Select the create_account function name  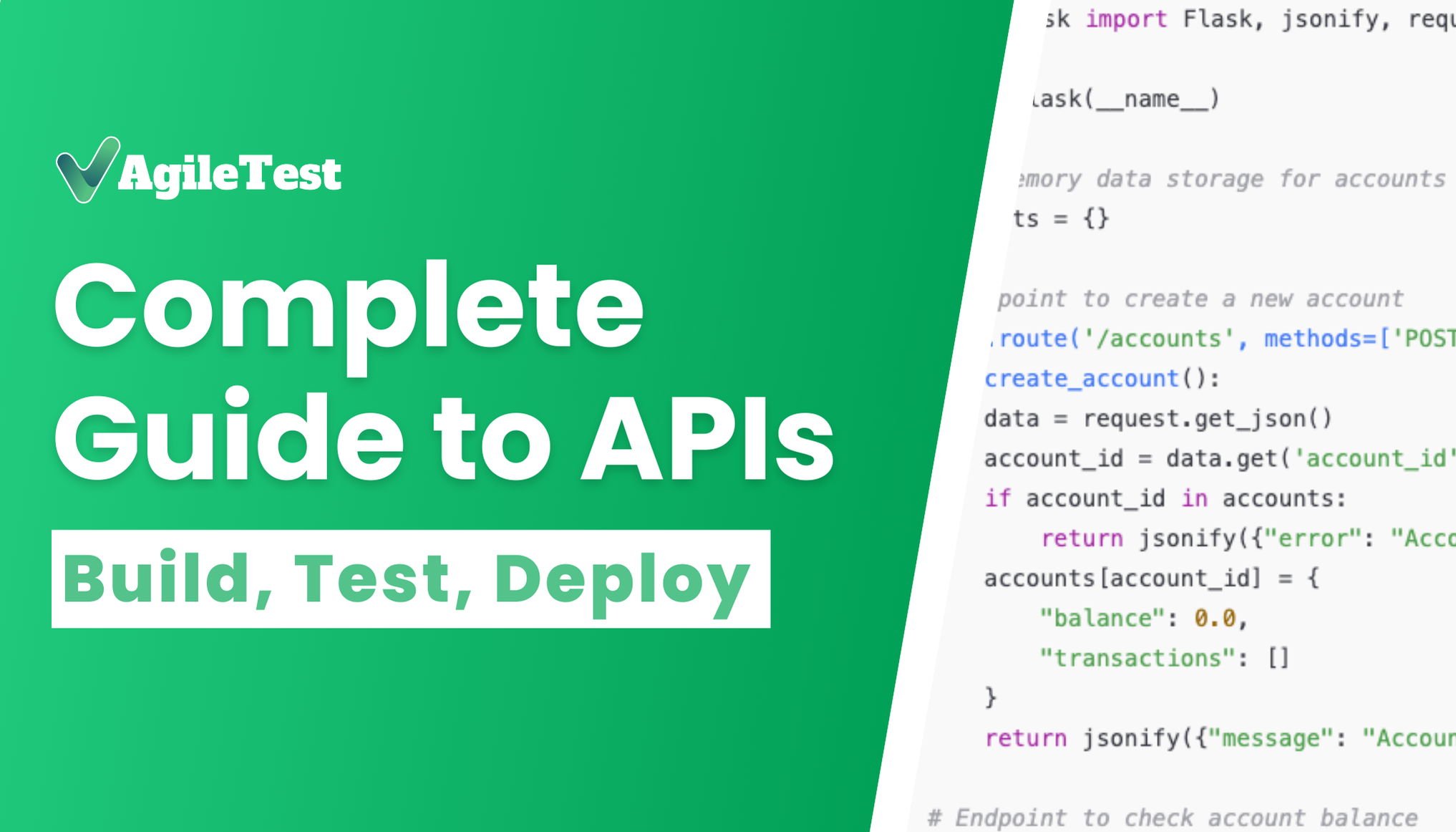[1081, 378]
